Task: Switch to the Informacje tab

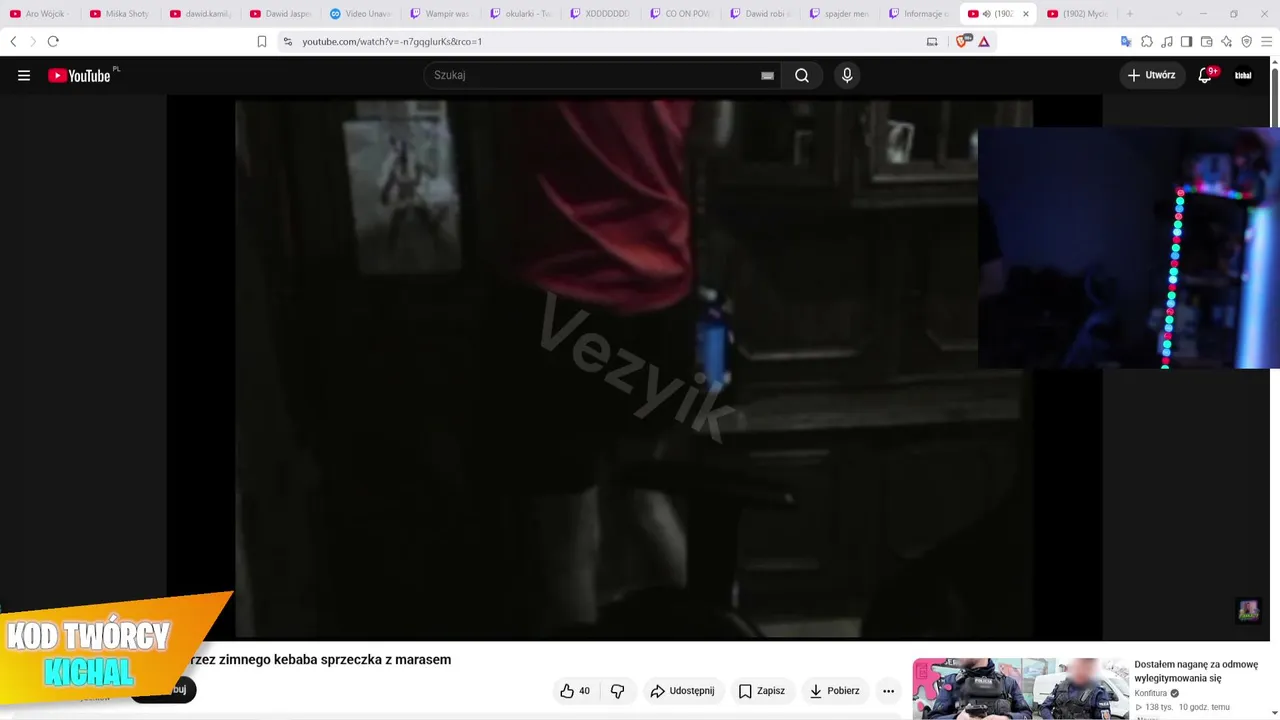Action: pos(920,14)
